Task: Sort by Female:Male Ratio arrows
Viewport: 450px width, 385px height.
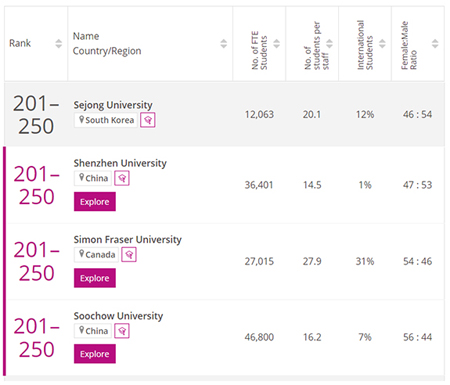Action: [x=435, y=44]
